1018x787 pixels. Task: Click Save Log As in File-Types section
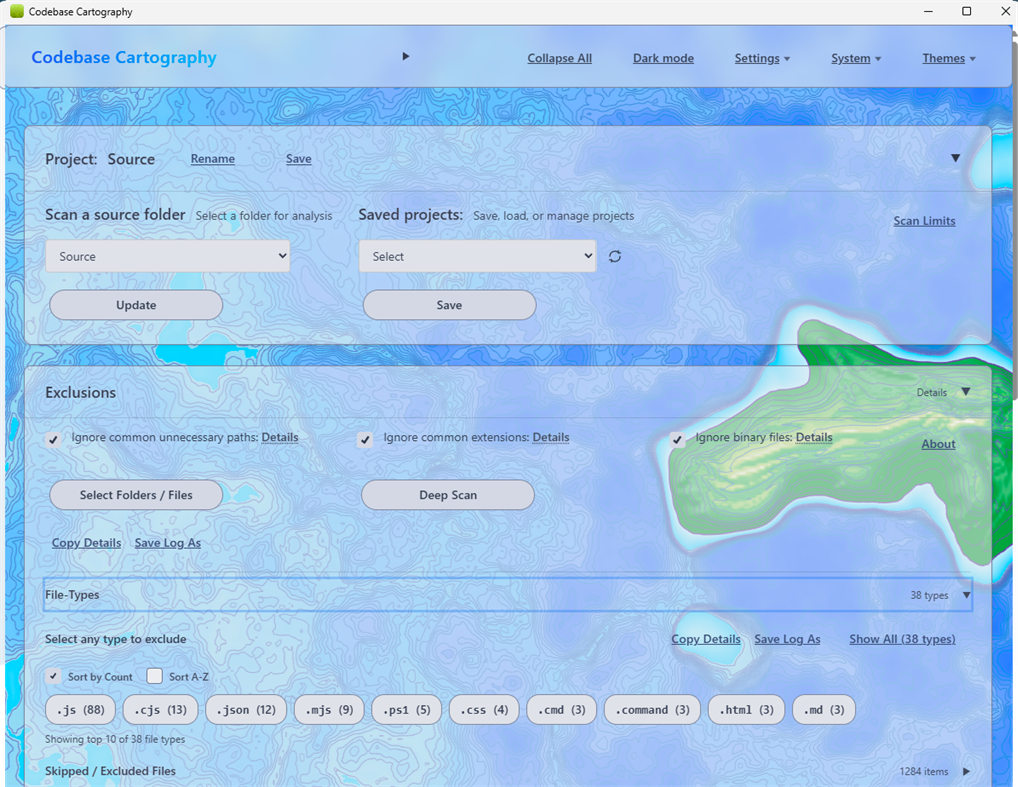pyautogui.click(x=787, y=639)
